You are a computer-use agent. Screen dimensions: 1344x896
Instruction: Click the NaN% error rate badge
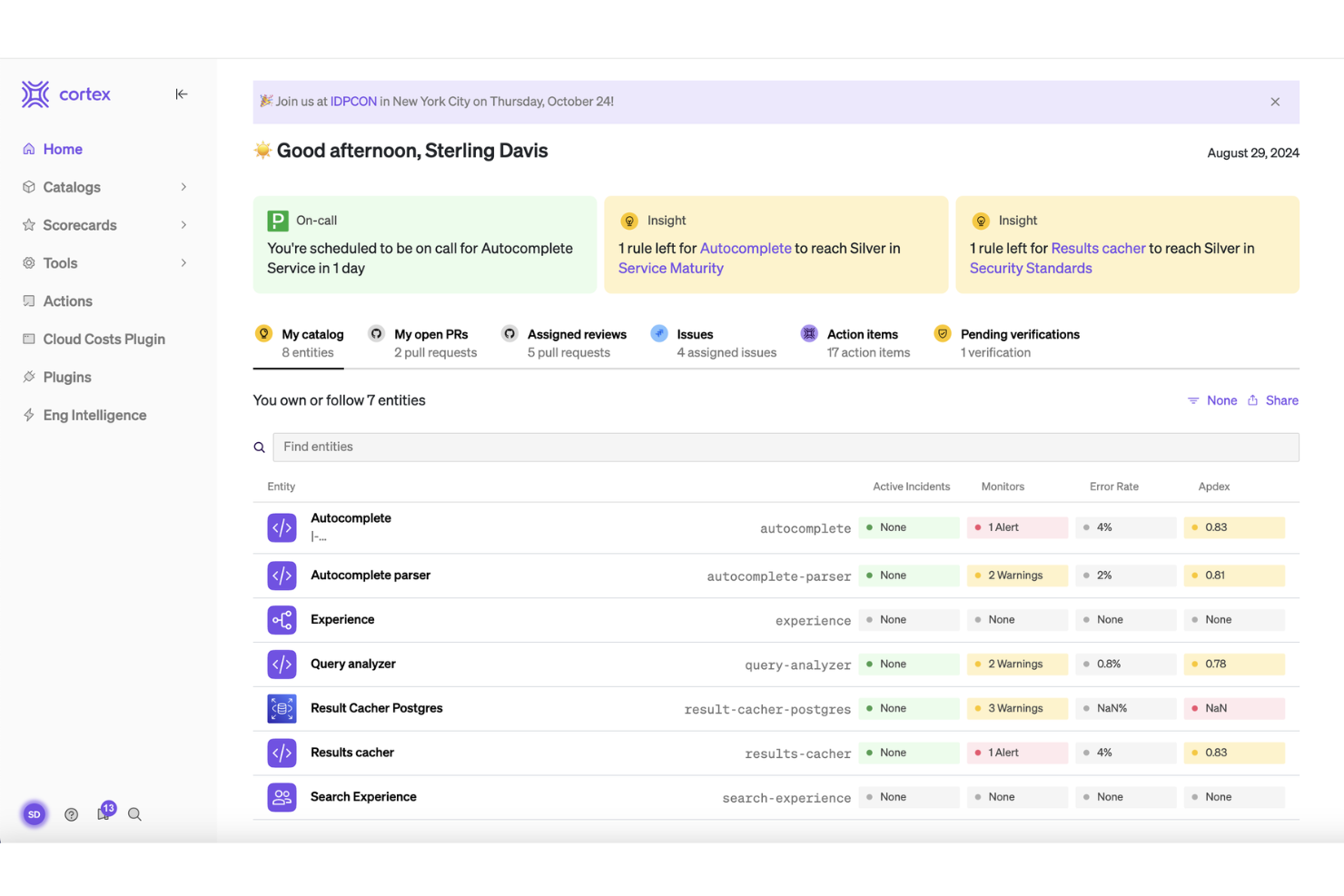click(1126, 708)
